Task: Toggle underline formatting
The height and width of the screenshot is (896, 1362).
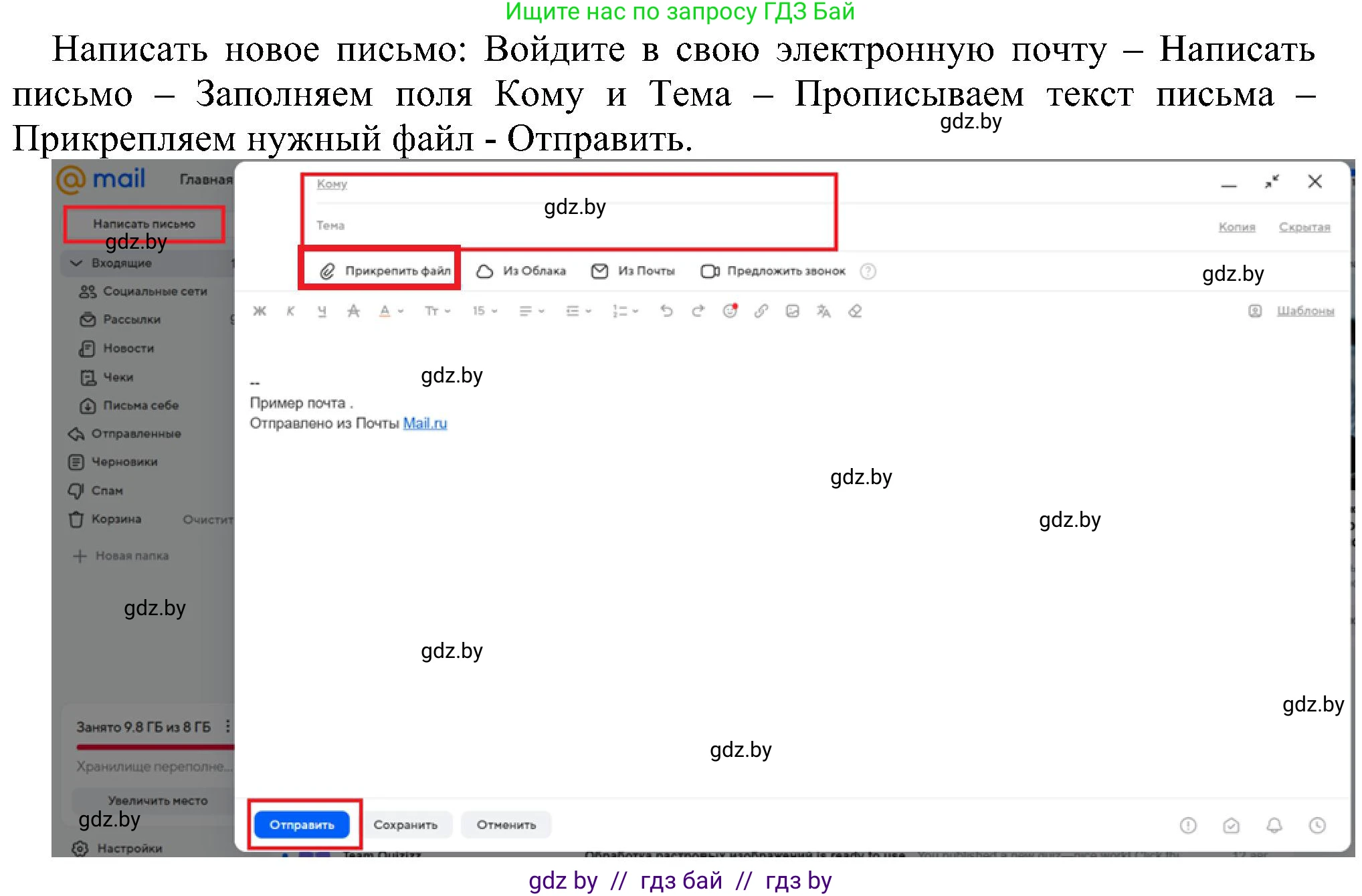Action: [x=322, y=311]
